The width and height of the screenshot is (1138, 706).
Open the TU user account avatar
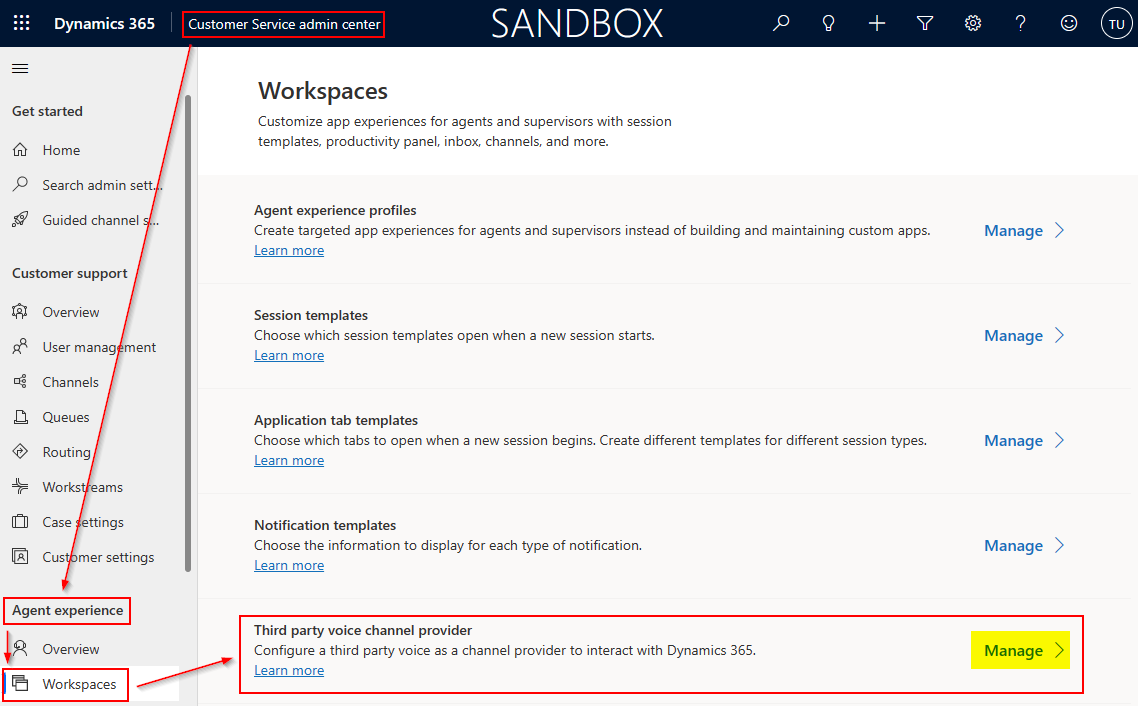(1116, 23)
